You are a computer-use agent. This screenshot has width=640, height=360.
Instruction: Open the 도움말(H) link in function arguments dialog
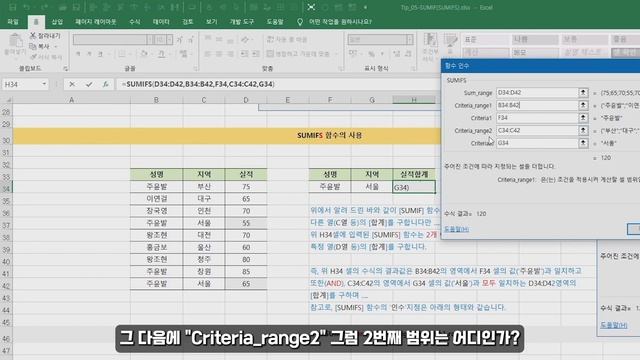(456, 229)
